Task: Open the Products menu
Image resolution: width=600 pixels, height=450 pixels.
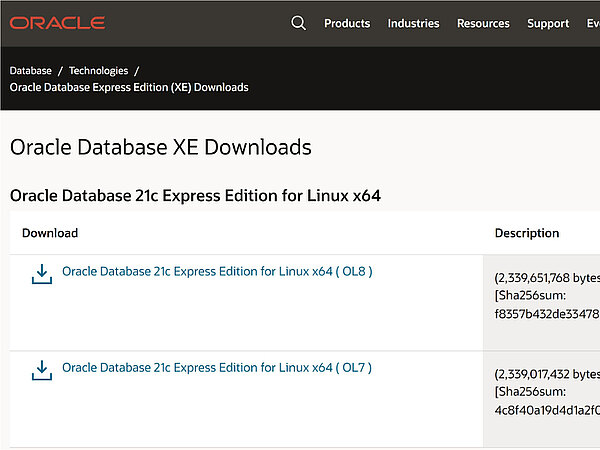Action: 347,23
